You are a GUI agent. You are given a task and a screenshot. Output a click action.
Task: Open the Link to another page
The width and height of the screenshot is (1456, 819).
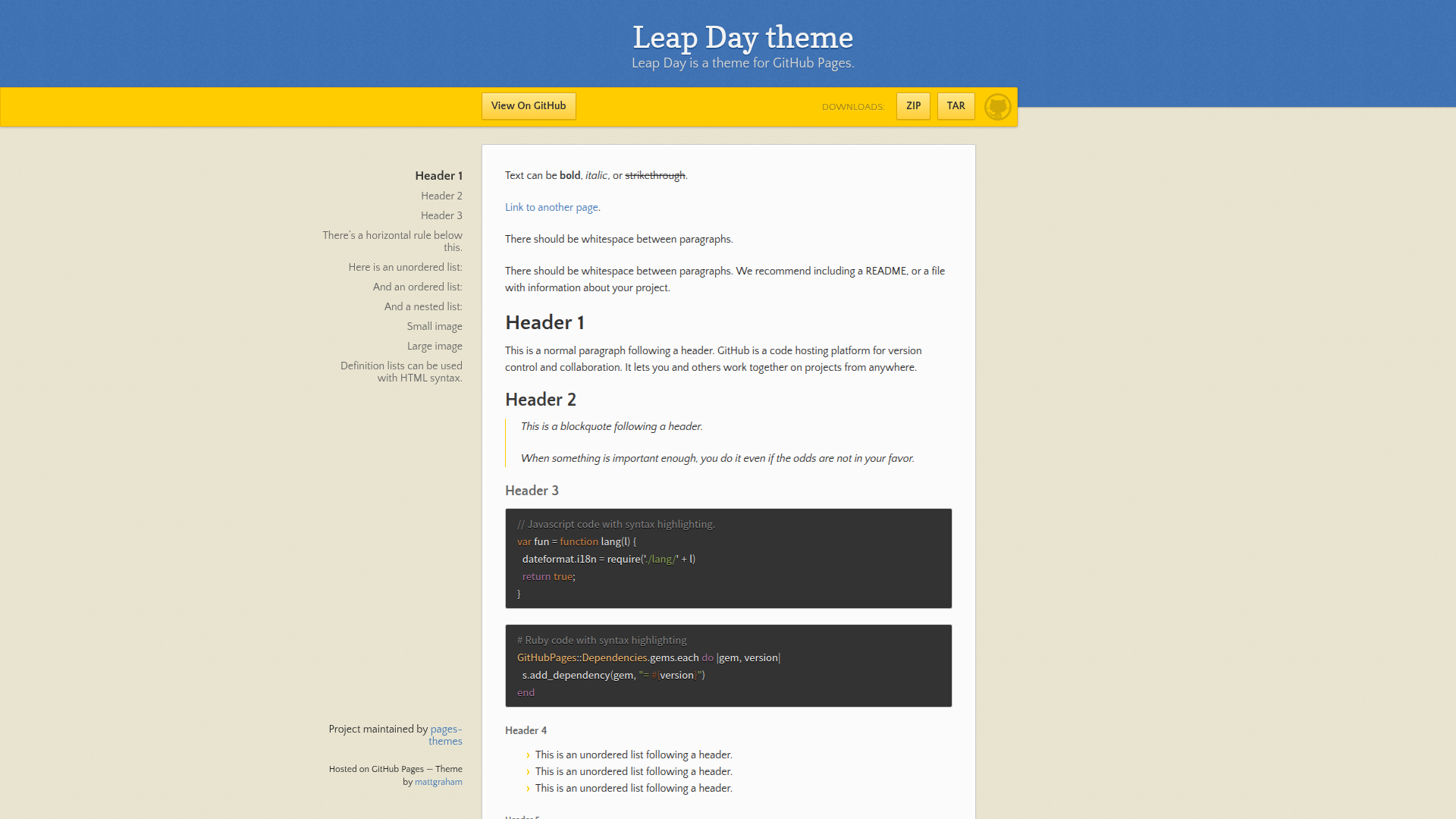point(551,207)
